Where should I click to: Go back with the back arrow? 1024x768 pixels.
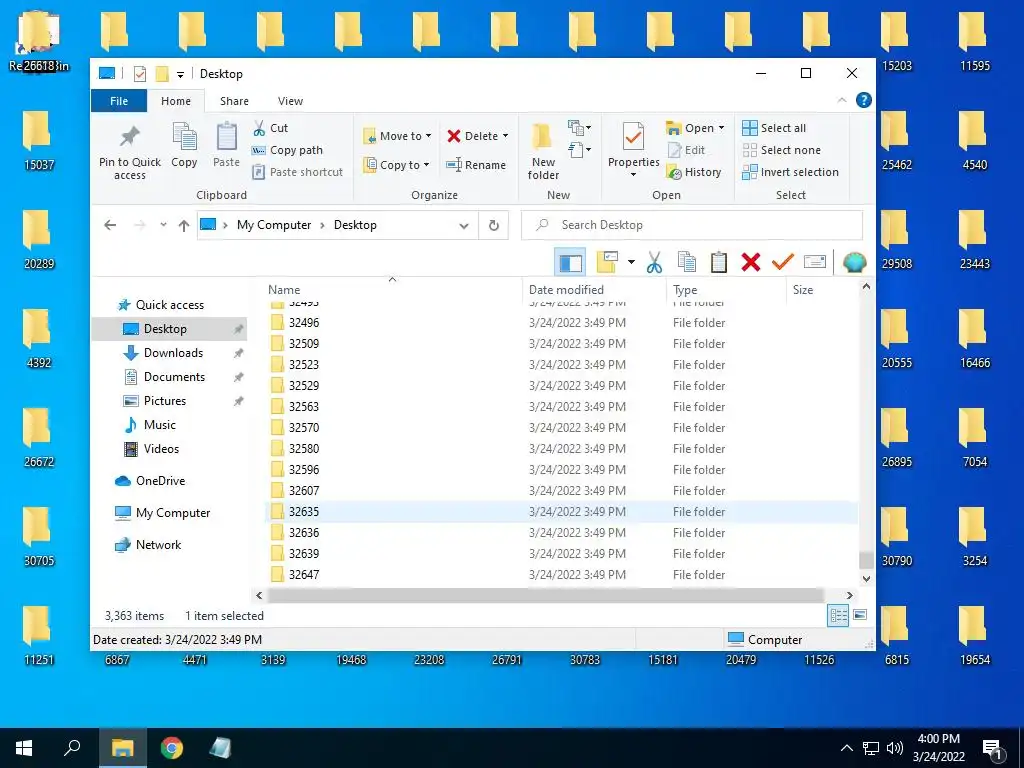(x=110, y=225)
